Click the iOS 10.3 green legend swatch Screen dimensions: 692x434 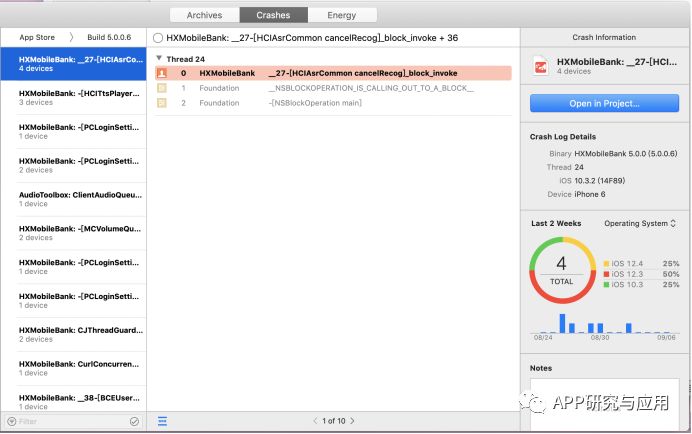[606, 285]
